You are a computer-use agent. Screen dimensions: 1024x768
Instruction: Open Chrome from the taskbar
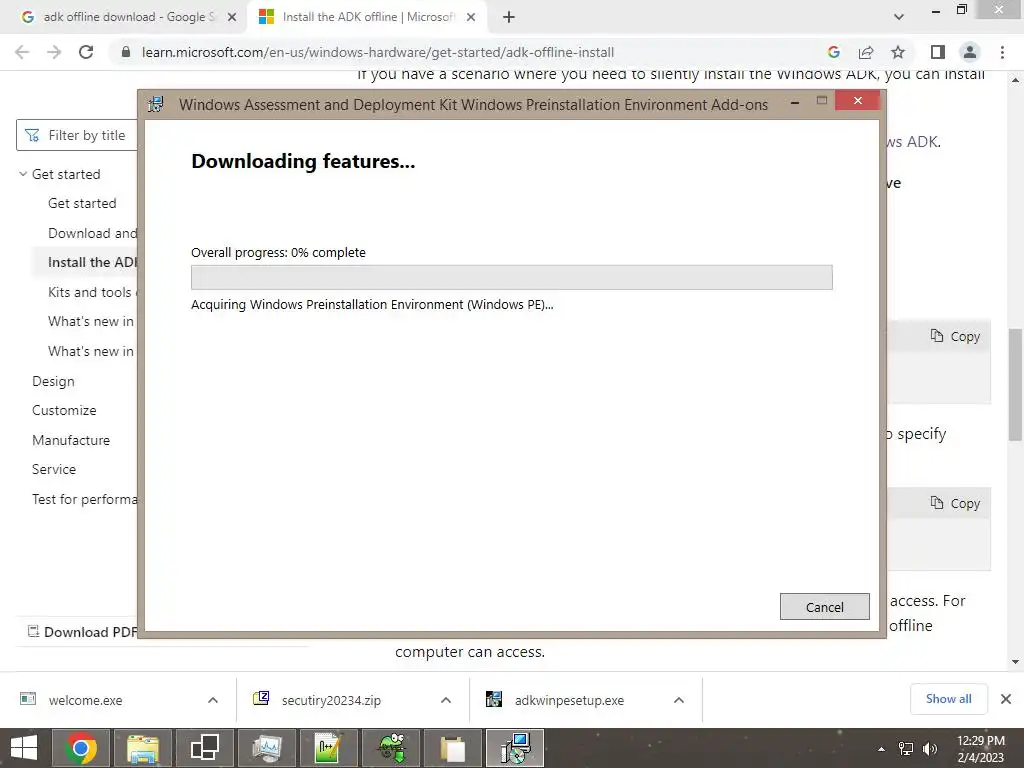pyautogui.click(x=81, y=748)
